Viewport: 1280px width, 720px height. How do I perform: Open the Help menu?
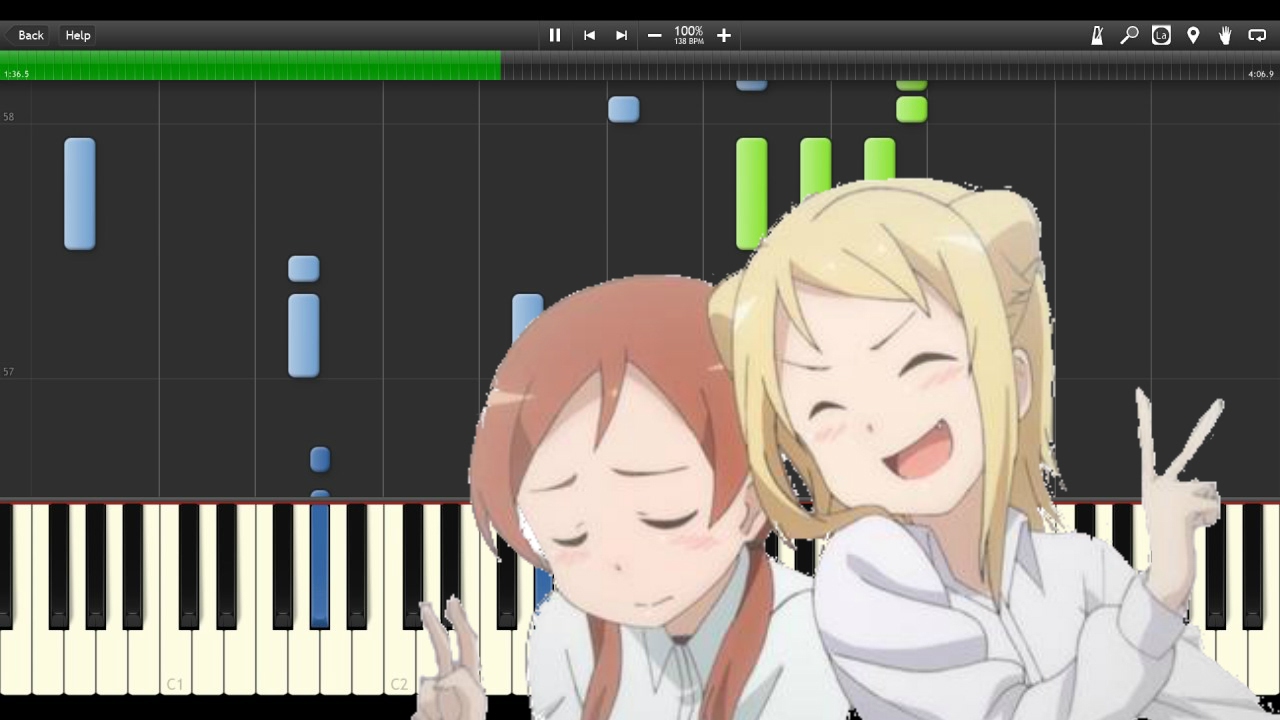(78, 35)
